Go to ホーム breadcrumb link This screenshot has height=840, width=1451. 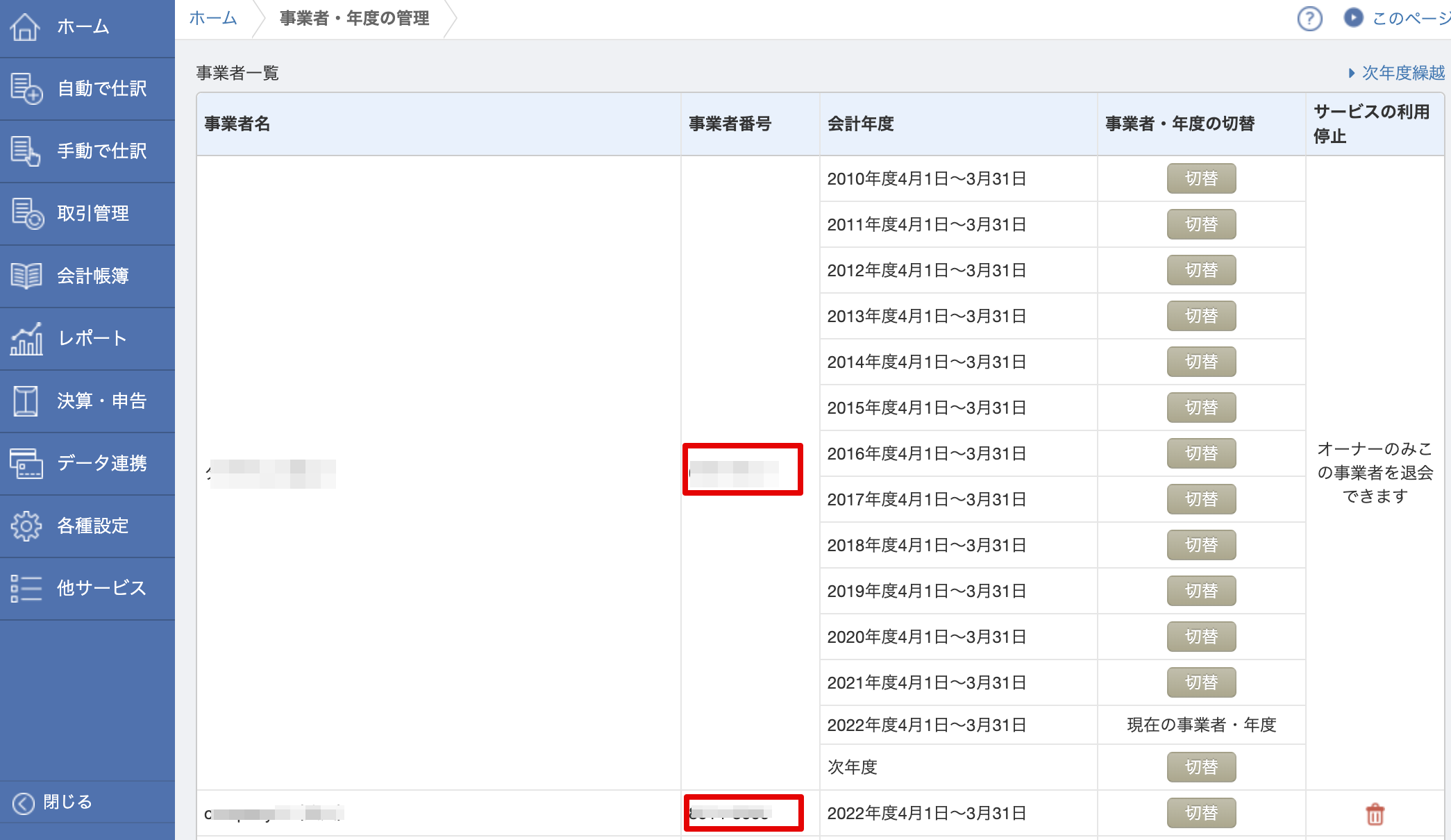[213, 19]
